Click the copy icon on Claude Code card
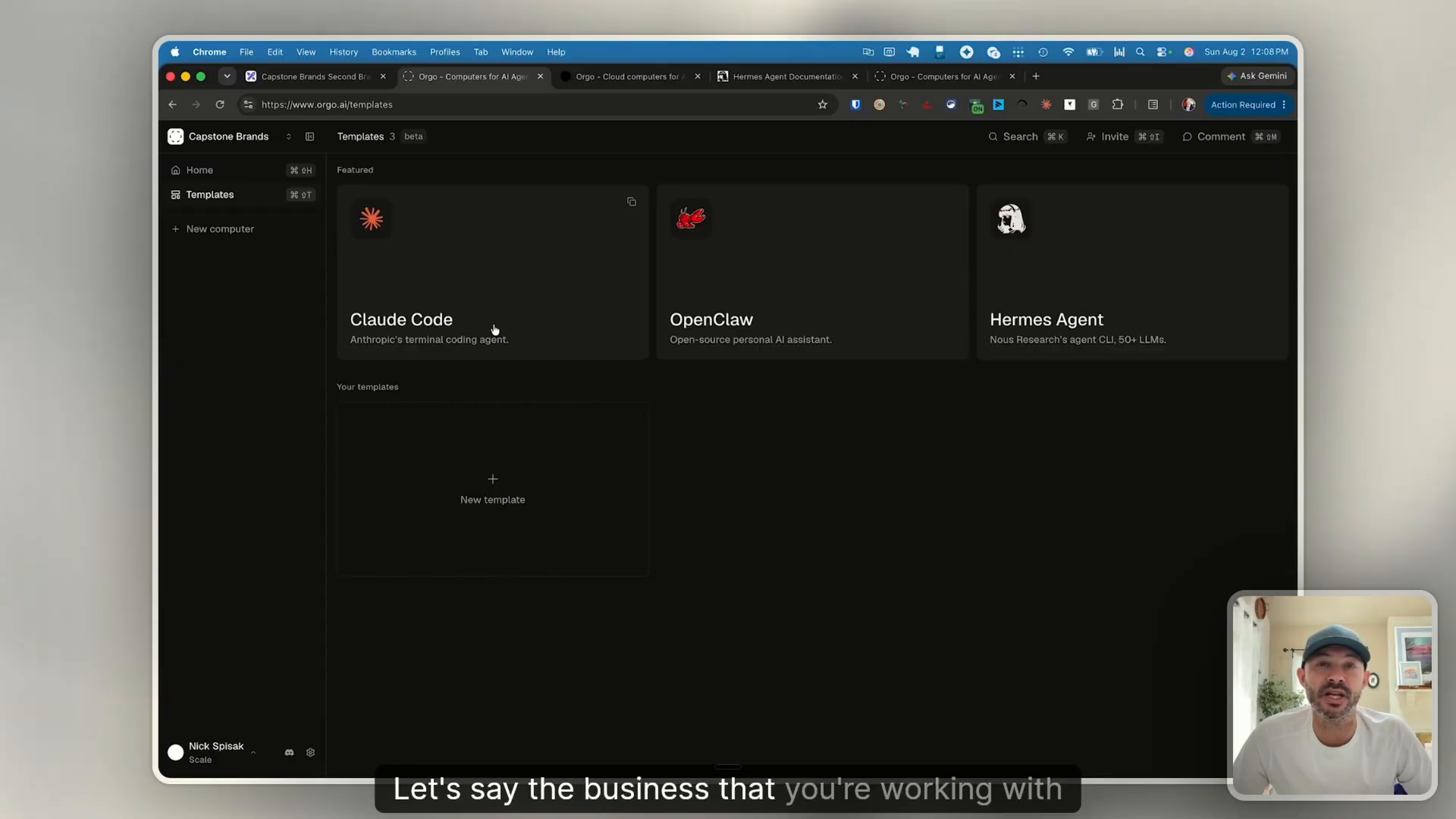The width and height of the screenshot is (1456, 819). (x=631, y=202)
